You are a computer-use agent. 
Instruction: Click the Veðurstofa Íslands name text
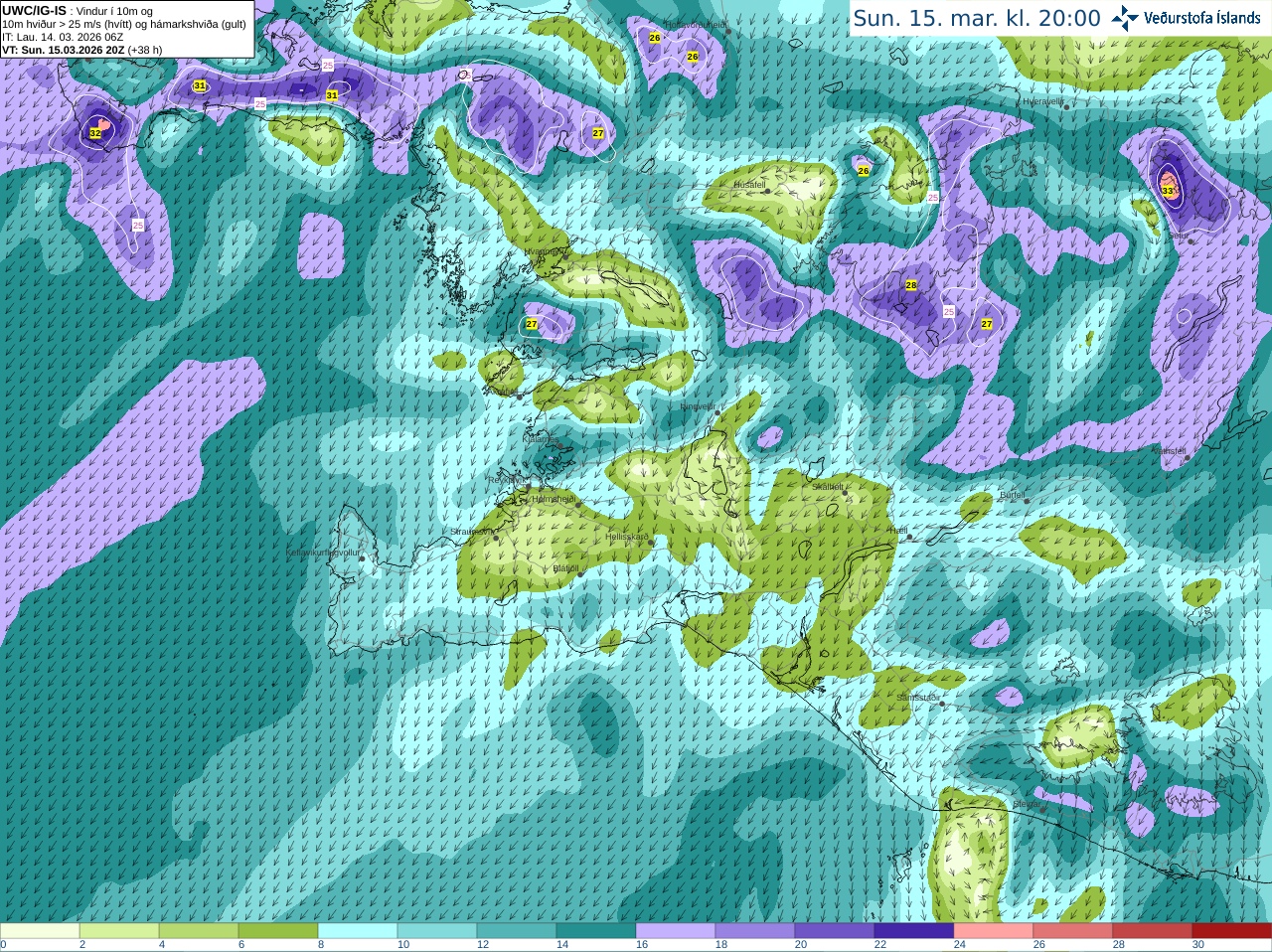click(1201, 18)
